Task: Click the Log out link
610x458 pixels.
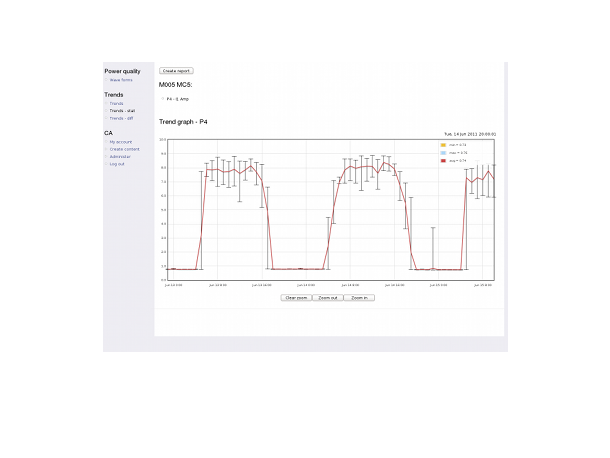Action: [x=117, y=164]
